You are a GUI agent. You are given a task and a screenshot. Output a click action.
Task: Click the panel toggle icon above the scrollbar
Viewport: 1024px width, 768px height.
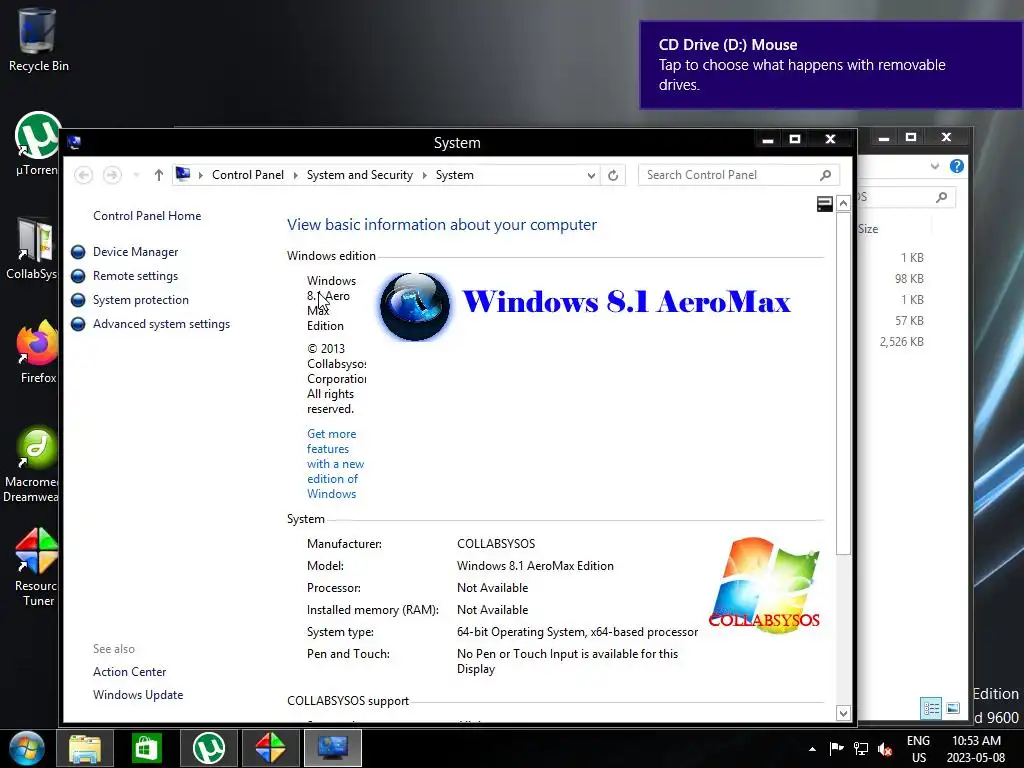click(825, 204)
